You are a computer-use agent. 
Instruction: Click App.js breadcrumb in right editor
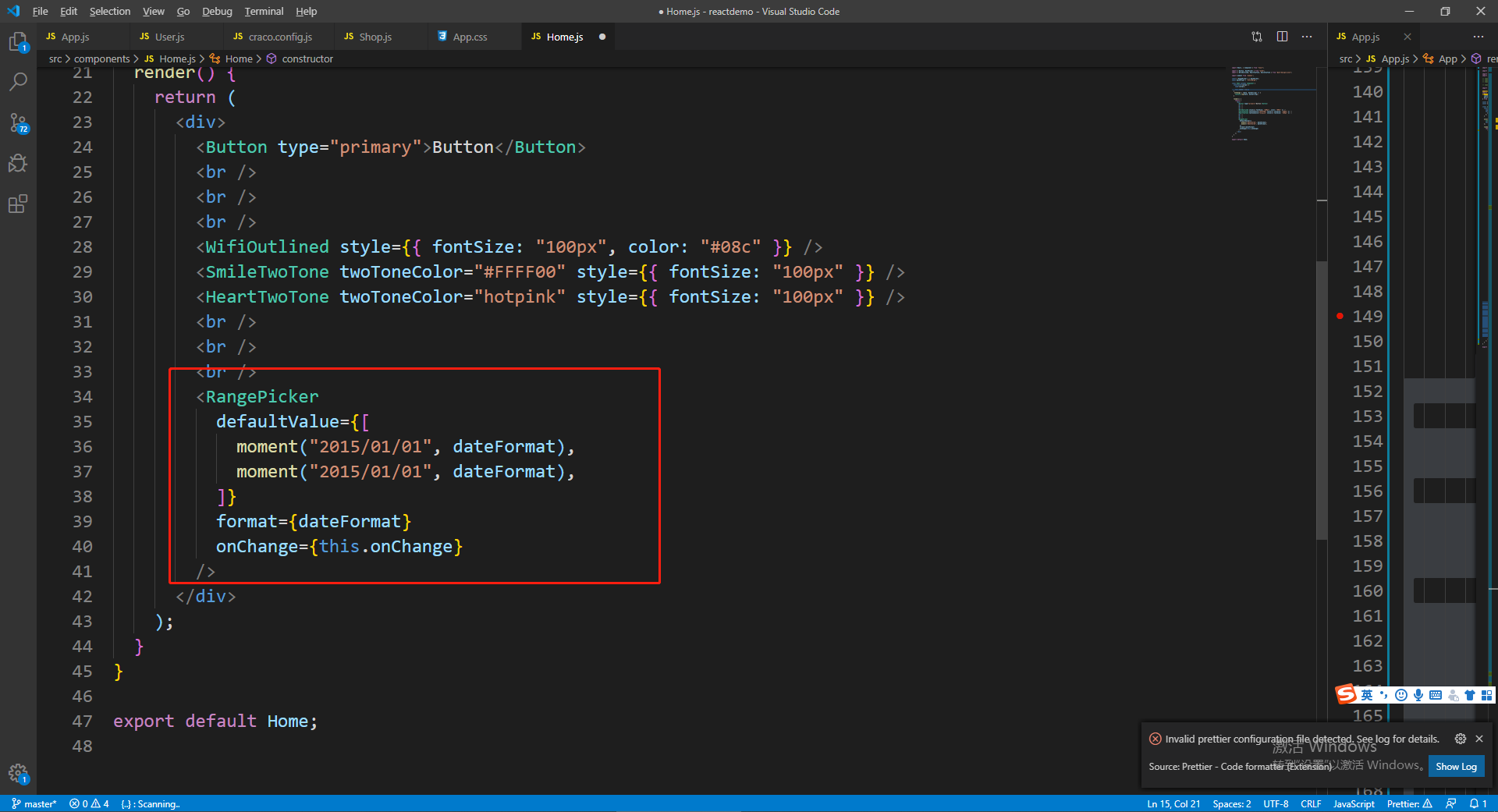click(1387, 59)
